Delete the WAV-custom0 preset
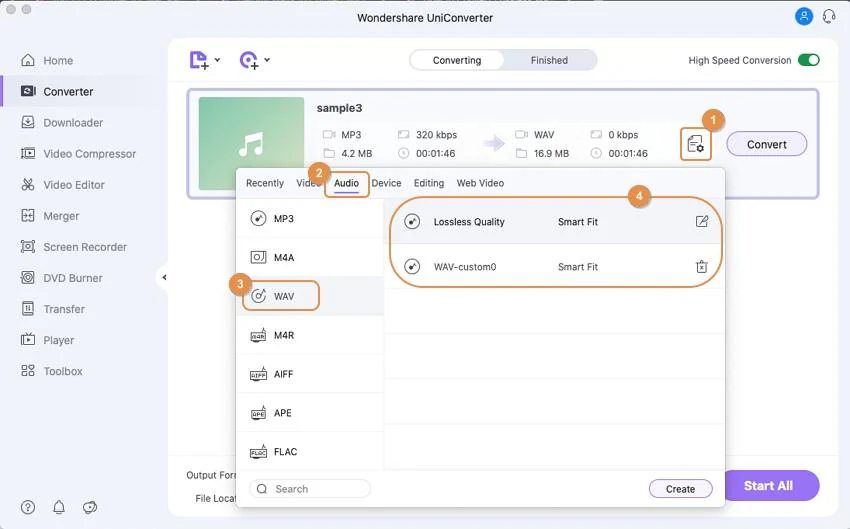 701,267
